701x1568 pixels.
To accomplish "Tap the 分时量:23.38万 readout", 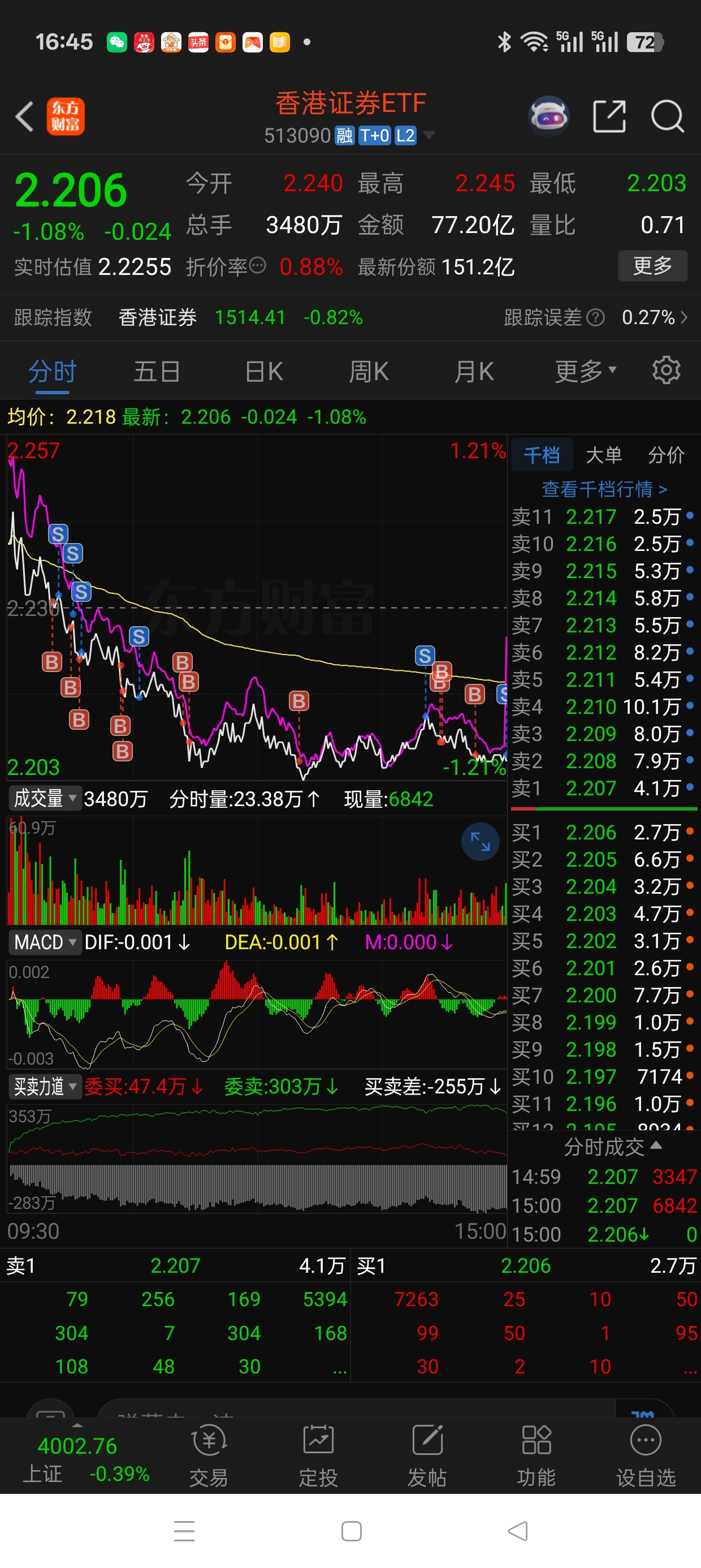I will tap(244, 799).
